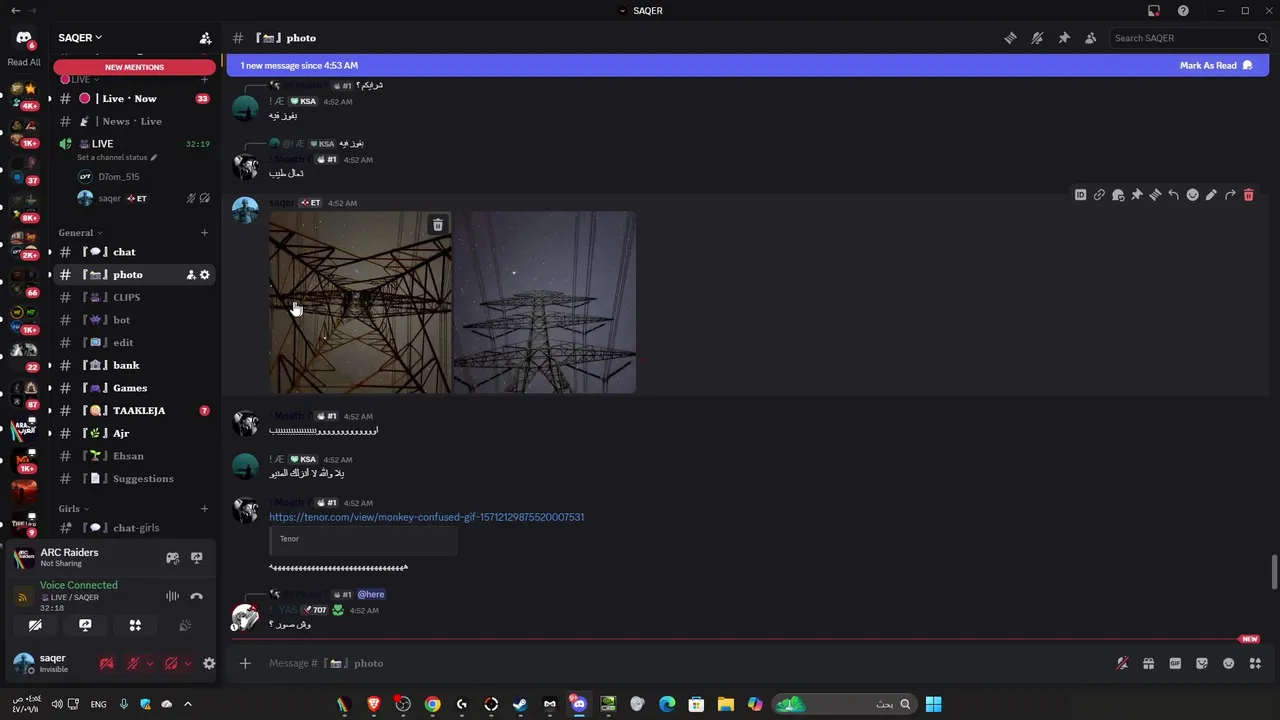Unmute microphone in user panel
Screen dimensions: 1280x720
click(132, 663)
